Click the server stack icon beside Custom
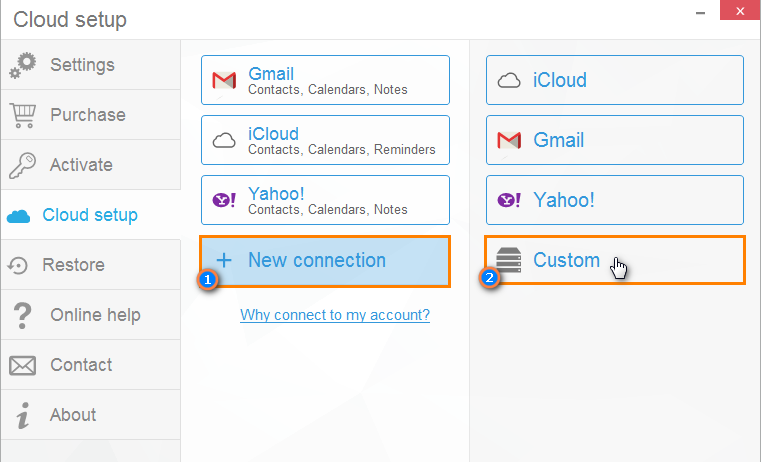 (509, 260)
